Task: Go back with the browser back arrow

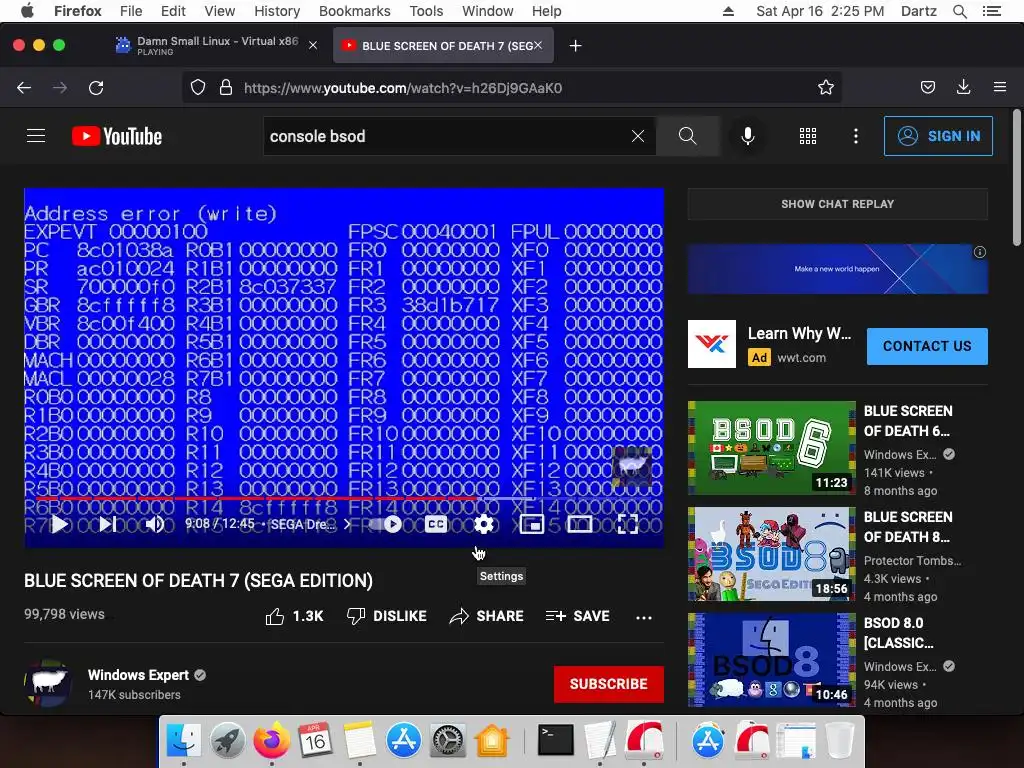Action: pyautogui.click(x=24, y=88)
